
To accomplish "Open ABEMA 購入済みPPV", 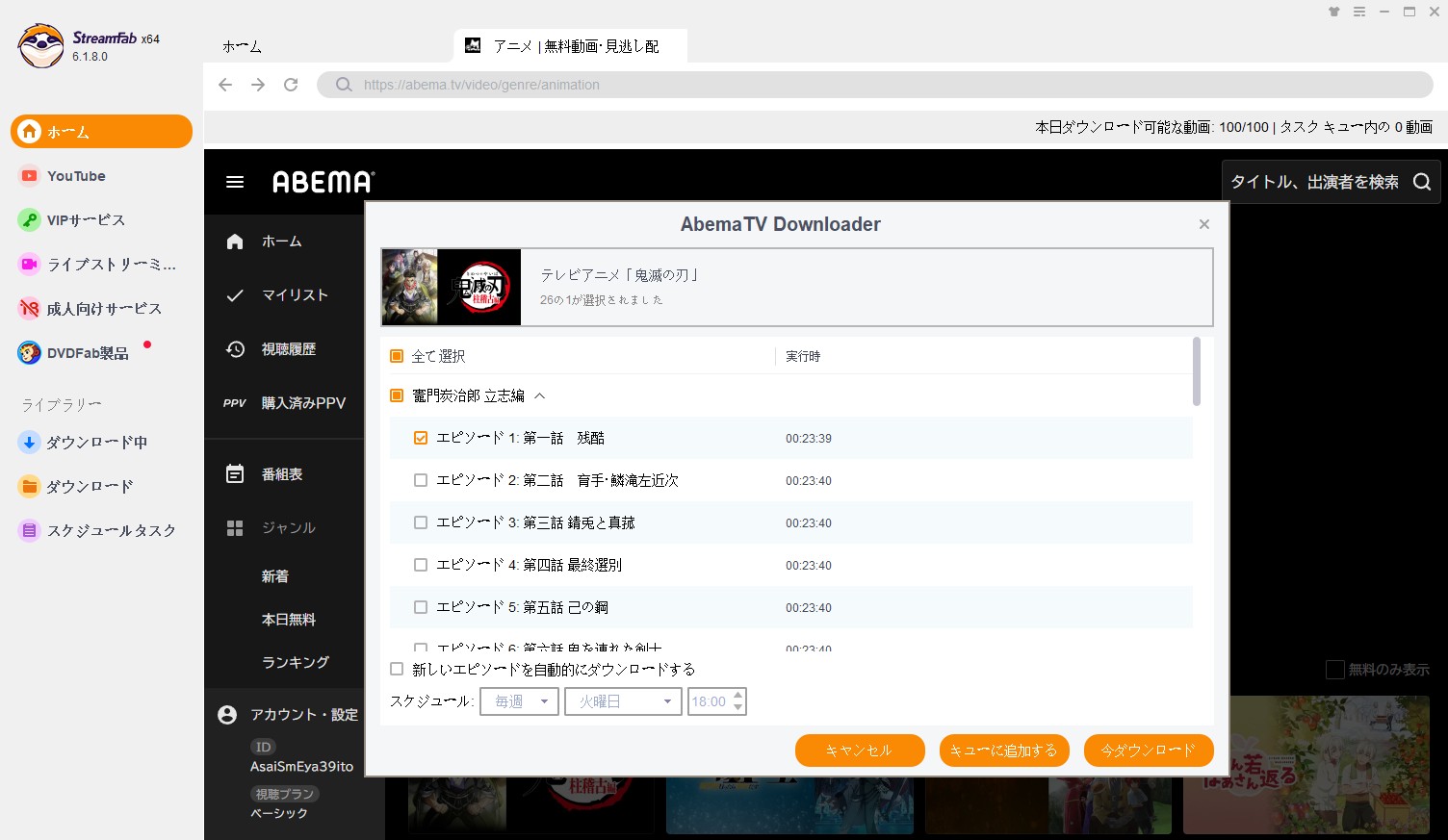I will [284, 403].
